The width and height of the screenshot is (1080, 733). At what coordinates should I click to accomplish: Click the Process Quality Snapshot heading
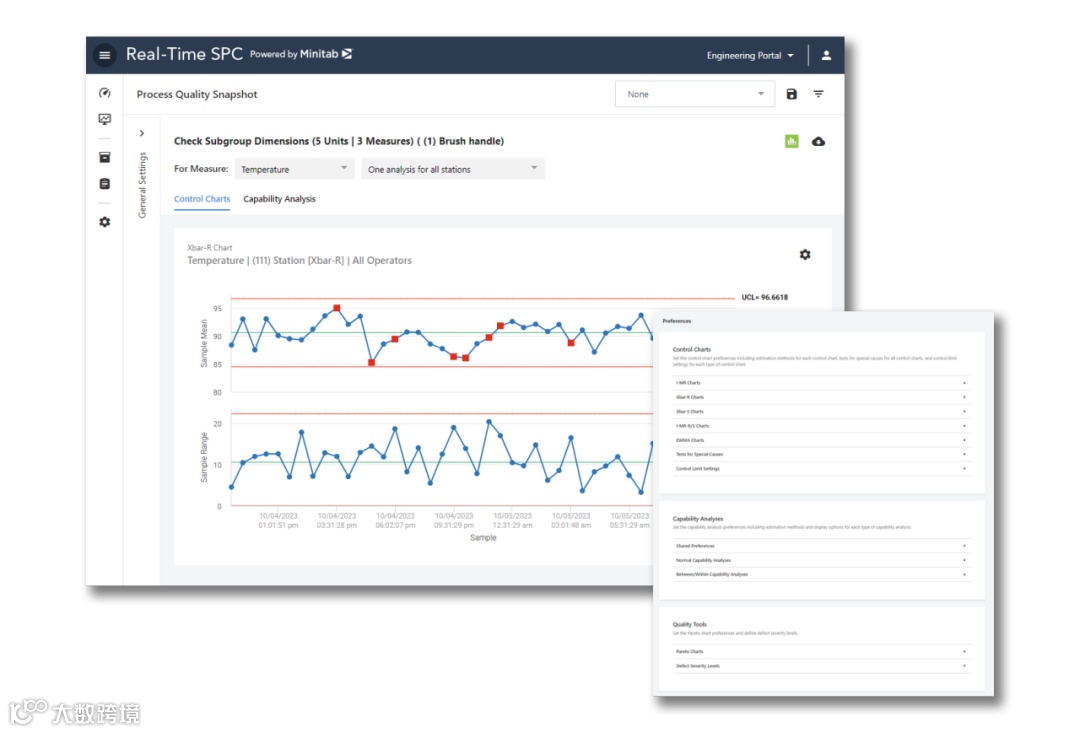click(196, 94)
